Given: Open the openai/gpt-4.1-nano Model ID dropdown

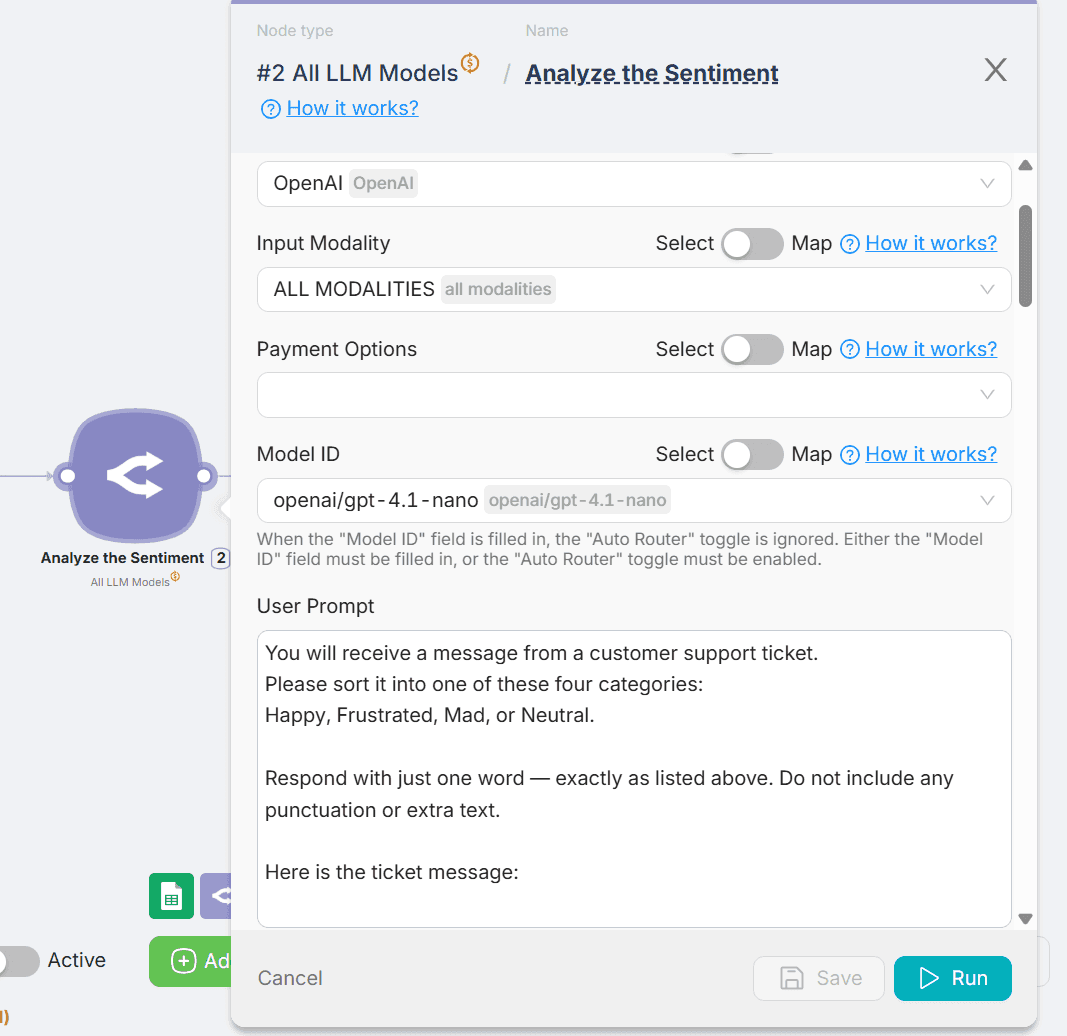Looking at the screenshot, I should 633,501.
